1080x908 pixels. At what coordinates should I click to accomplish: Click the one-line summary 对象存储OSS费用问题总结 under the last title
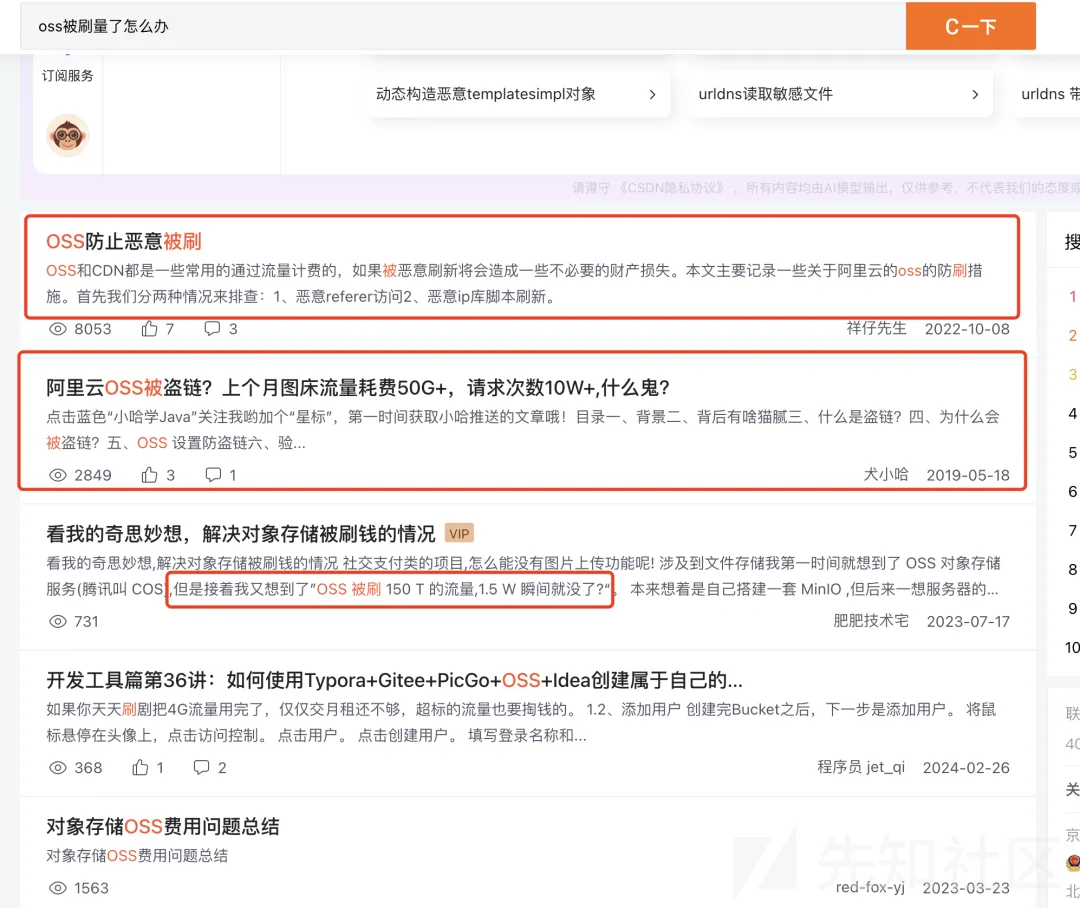137,856
